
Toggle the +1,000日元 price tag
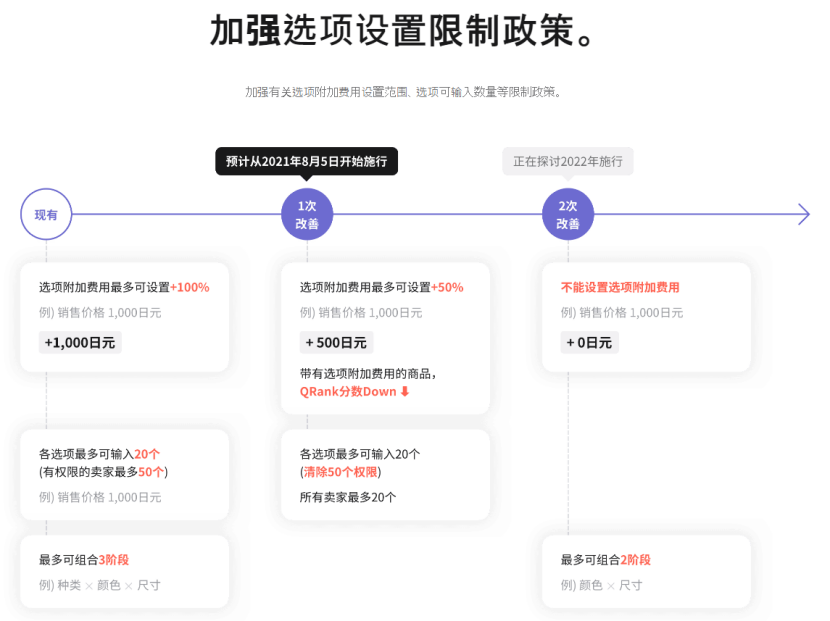[79, 343]
